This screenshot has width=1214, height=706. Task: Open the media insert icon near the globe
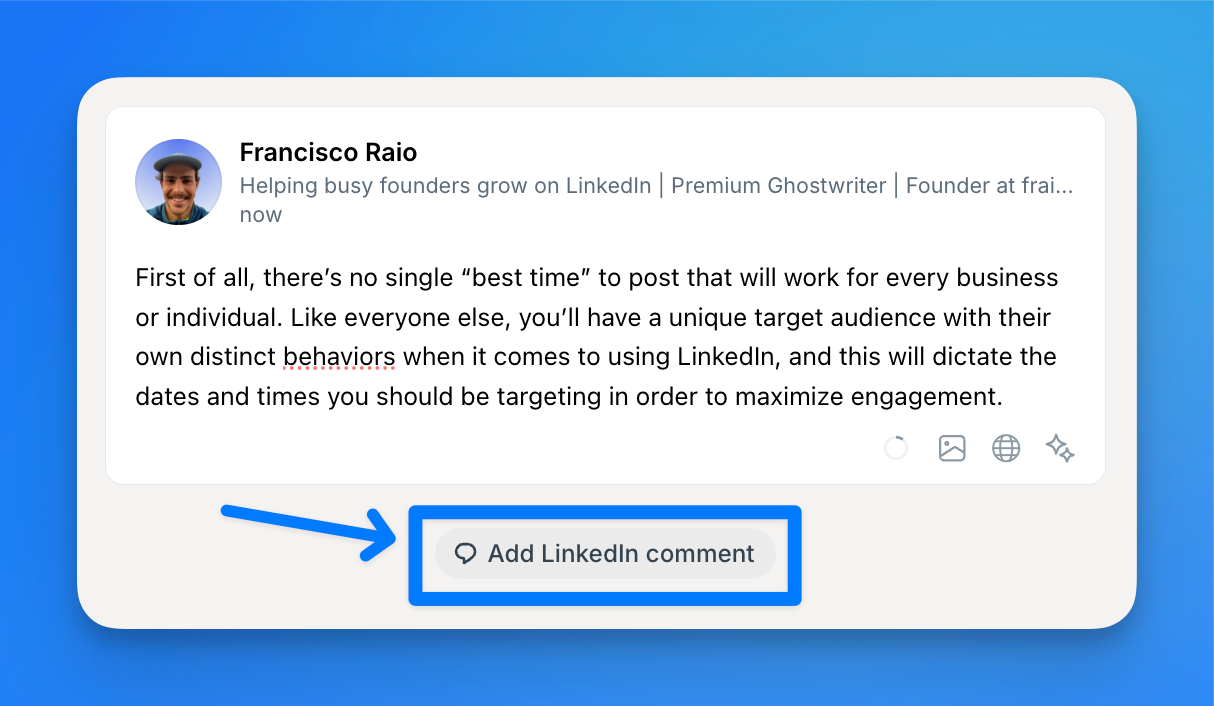pos(951,448)
